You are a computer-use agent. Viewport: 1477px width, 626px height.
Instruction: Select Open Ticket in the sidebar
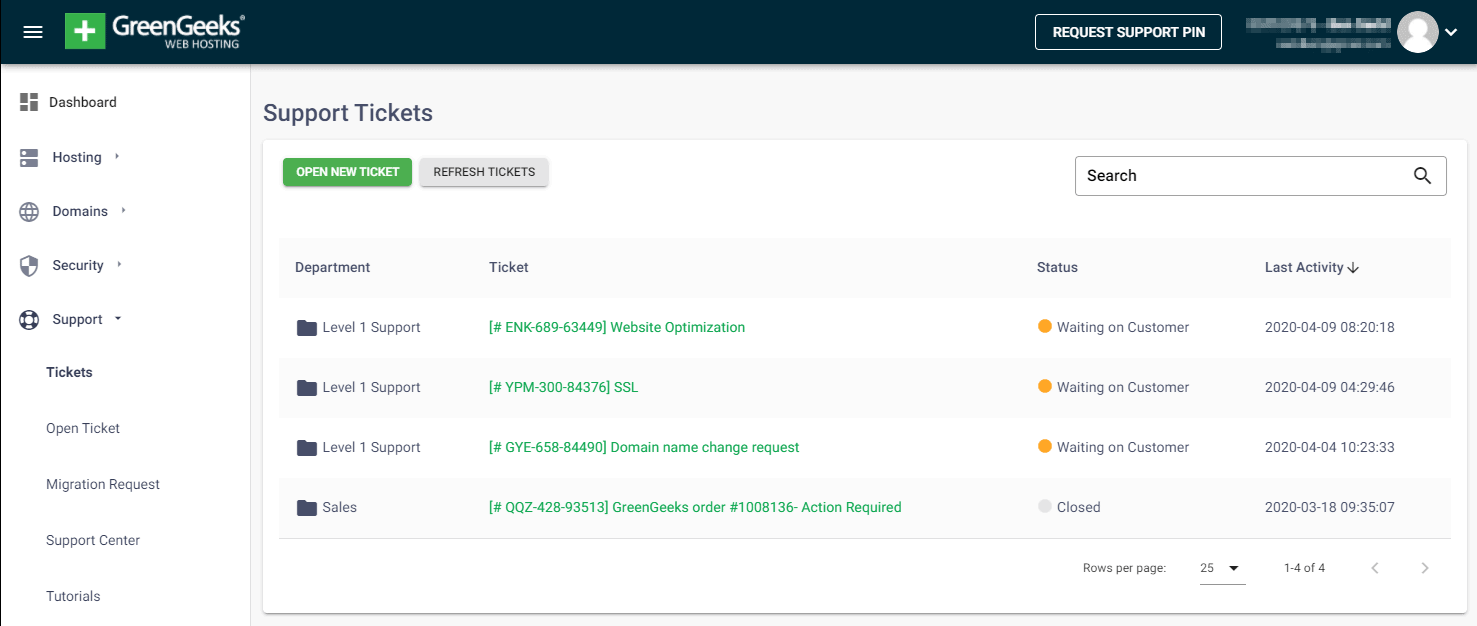point(83,428)
